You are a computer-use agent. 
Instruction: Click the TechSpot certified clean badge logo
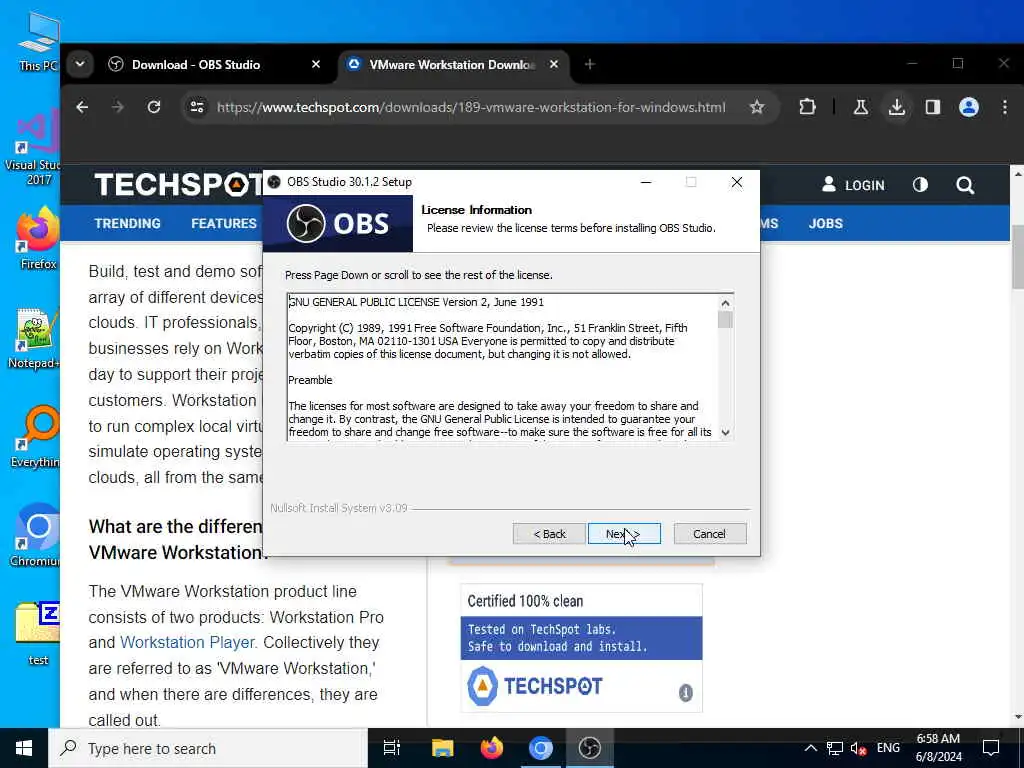point(535,686)
